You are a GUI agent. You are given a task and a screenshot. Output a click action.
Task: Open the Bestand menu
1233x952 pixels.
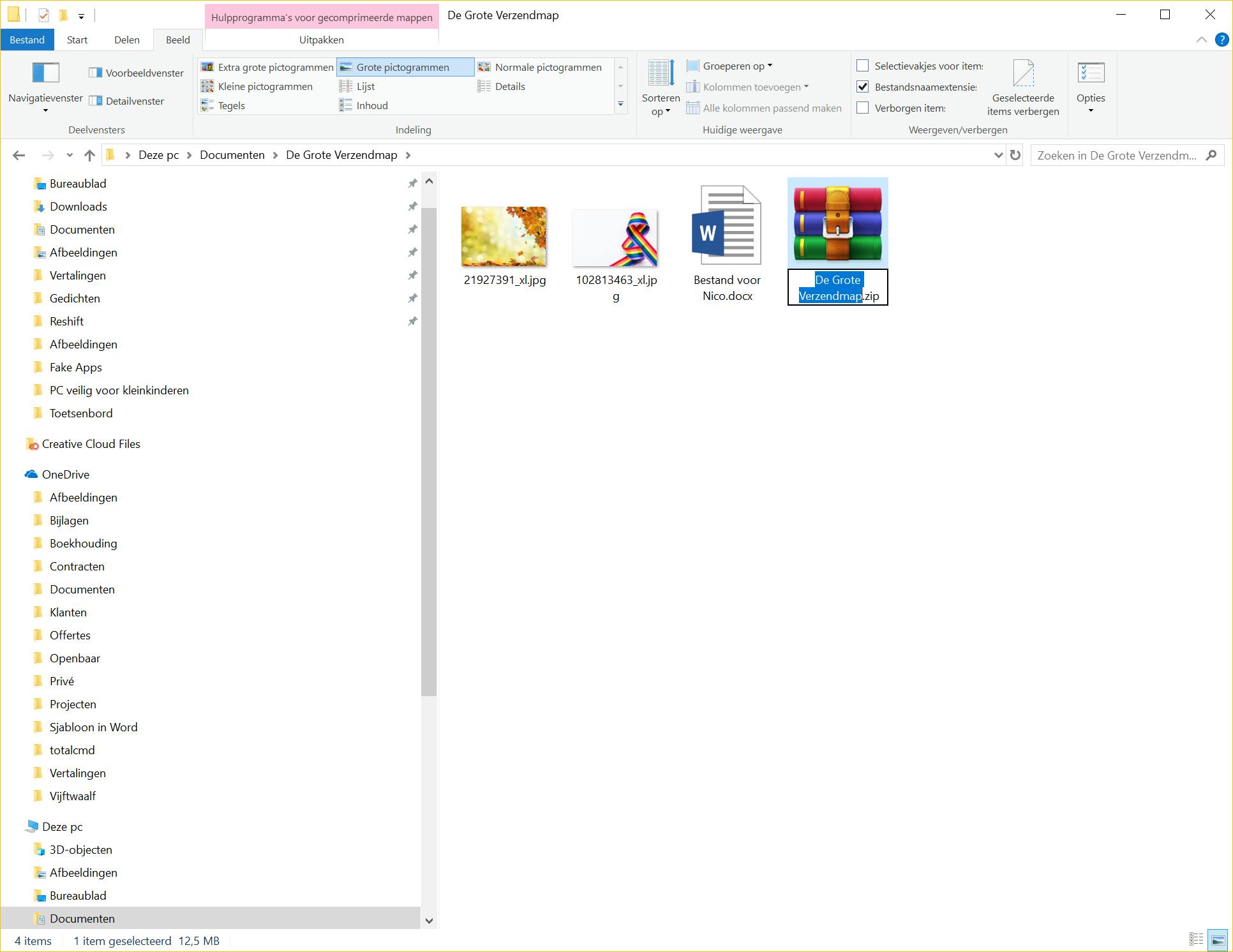(x=27, y=40)
